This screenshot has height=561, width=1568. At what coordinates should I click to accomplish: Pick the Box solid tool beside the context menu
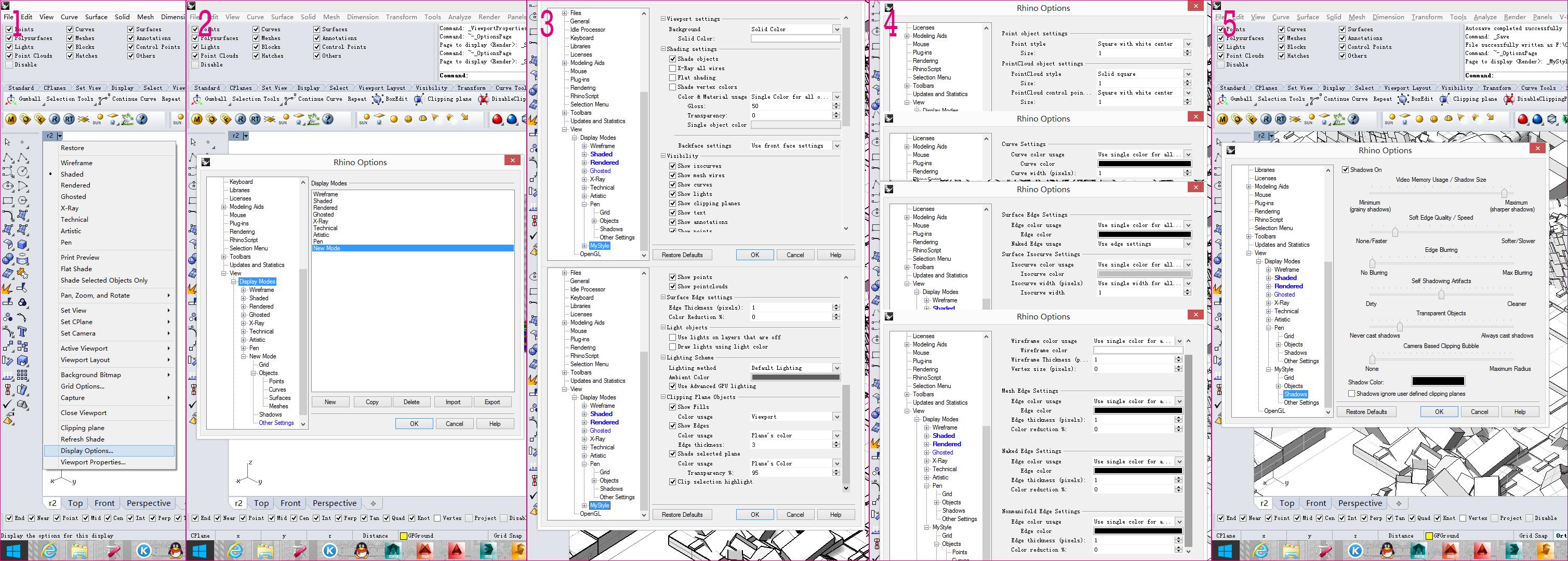(x=22, y=244)
